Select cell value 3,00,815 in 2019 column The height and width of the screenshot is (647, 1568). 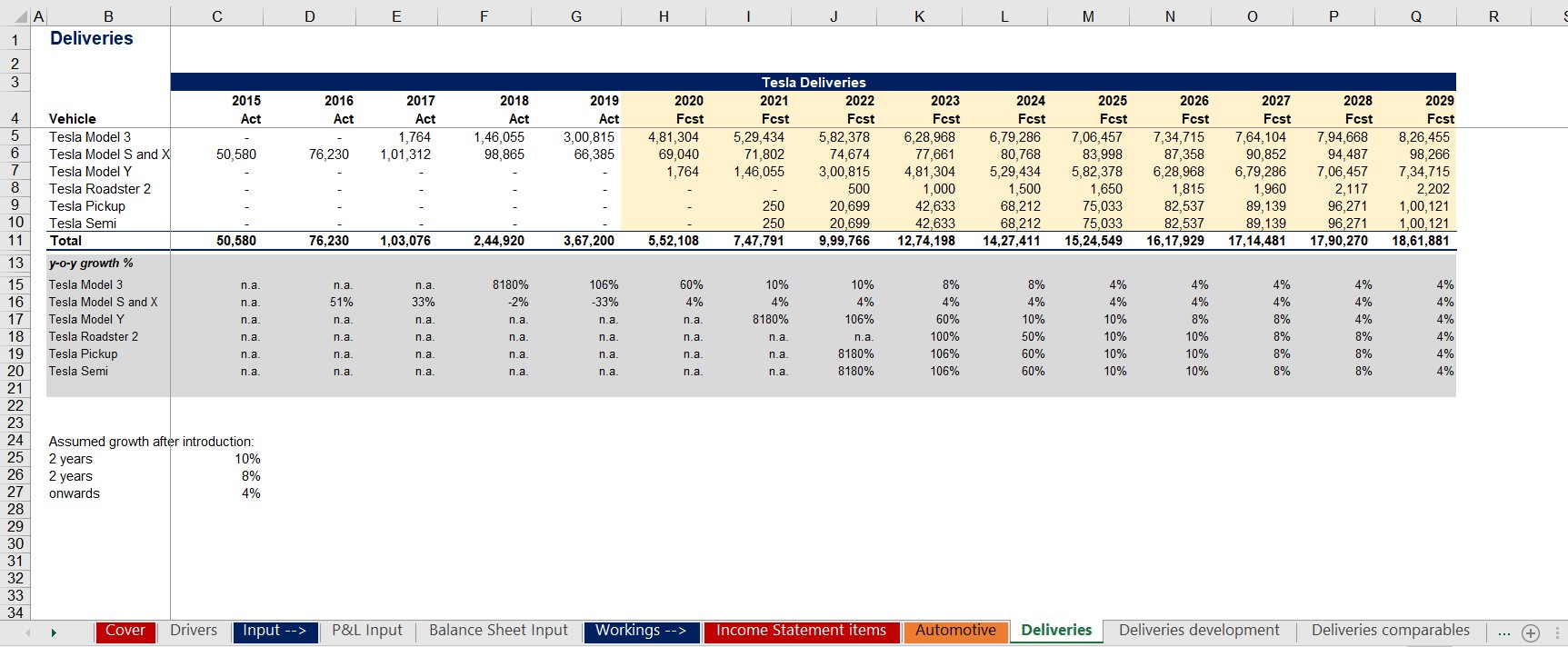tap(589, 137)
